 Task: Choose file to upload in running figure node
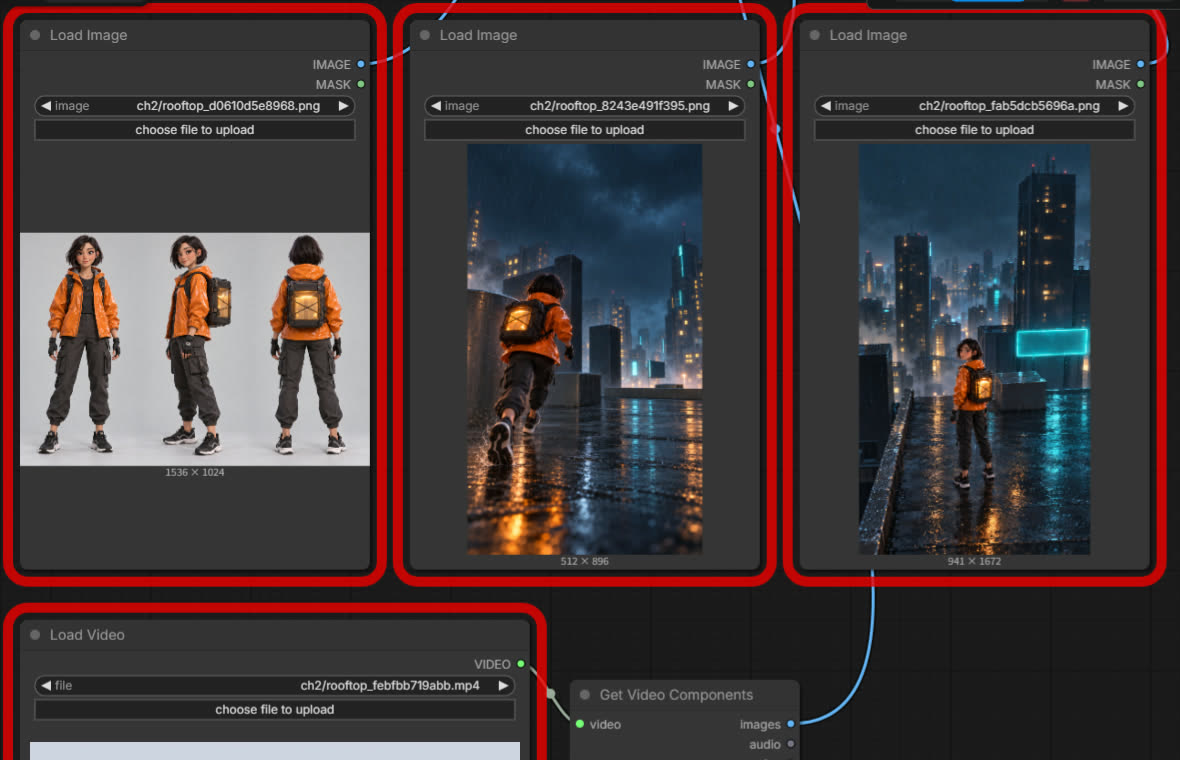pyautogui.click(x=585, y=130)
